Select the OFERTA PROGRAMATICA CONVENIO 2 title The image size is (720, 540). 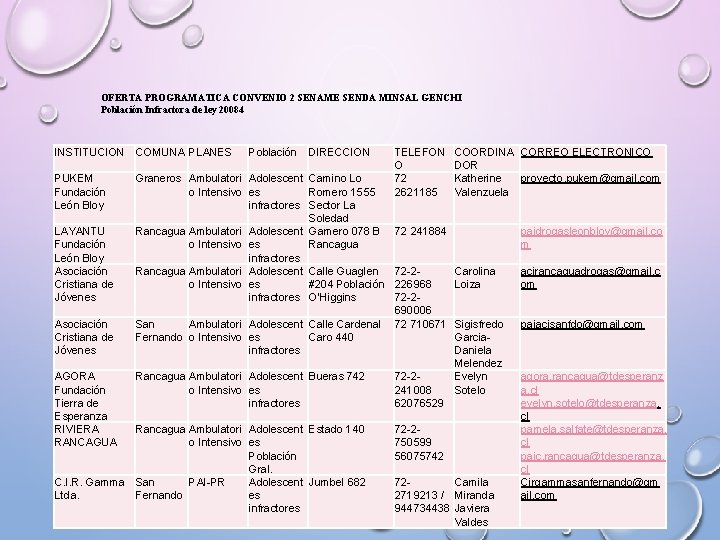(x=281, y=97)
